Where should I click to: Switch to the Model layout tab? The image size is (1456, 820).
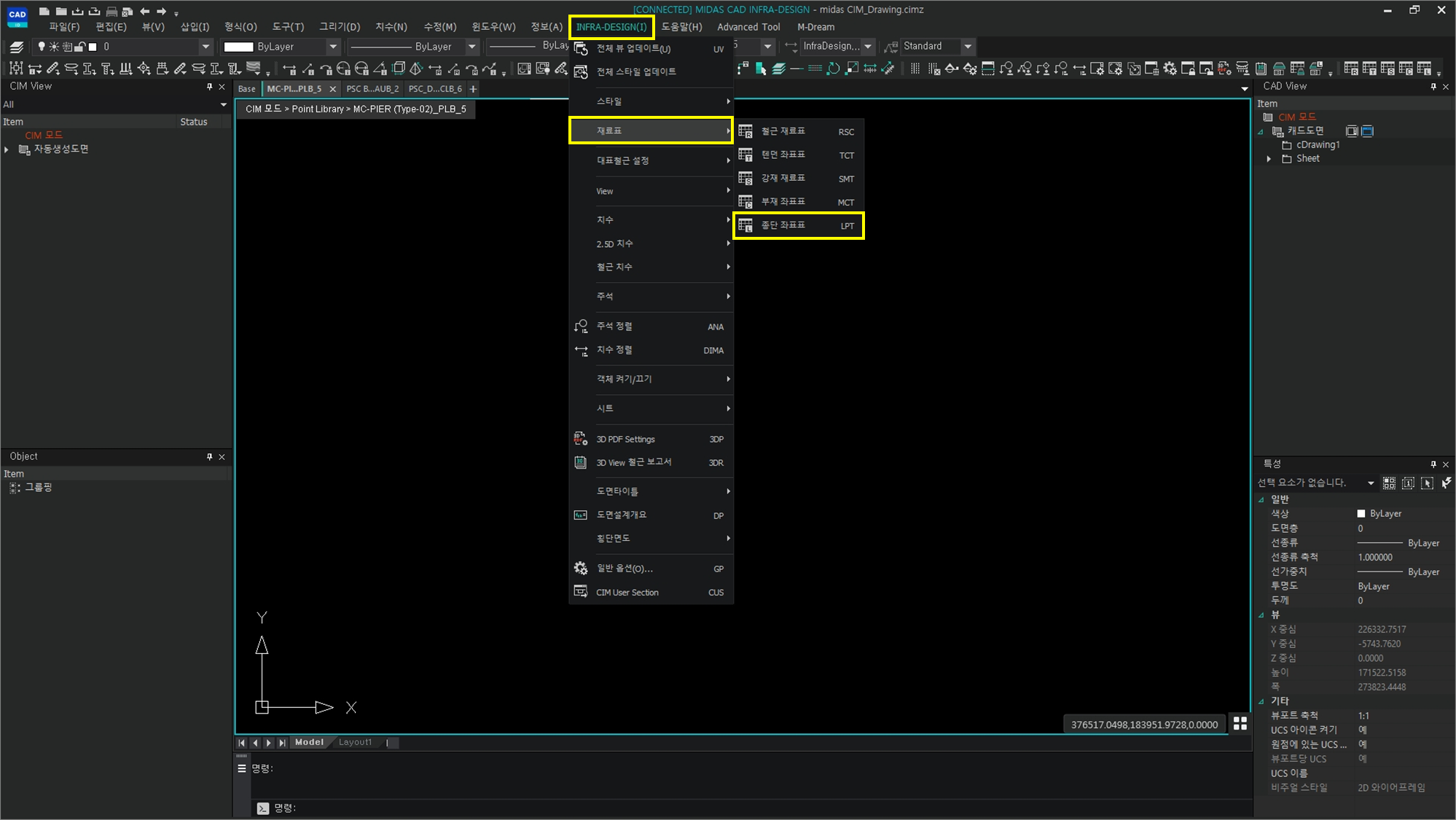pyautogui.click(x=309, y=742)
